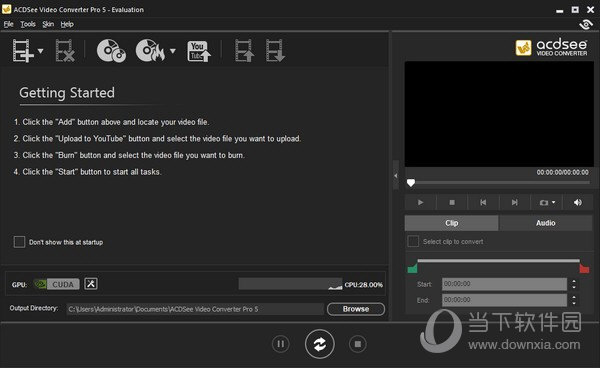Click the CPU usage graph

pyautogui.click(x=290, y=284)
